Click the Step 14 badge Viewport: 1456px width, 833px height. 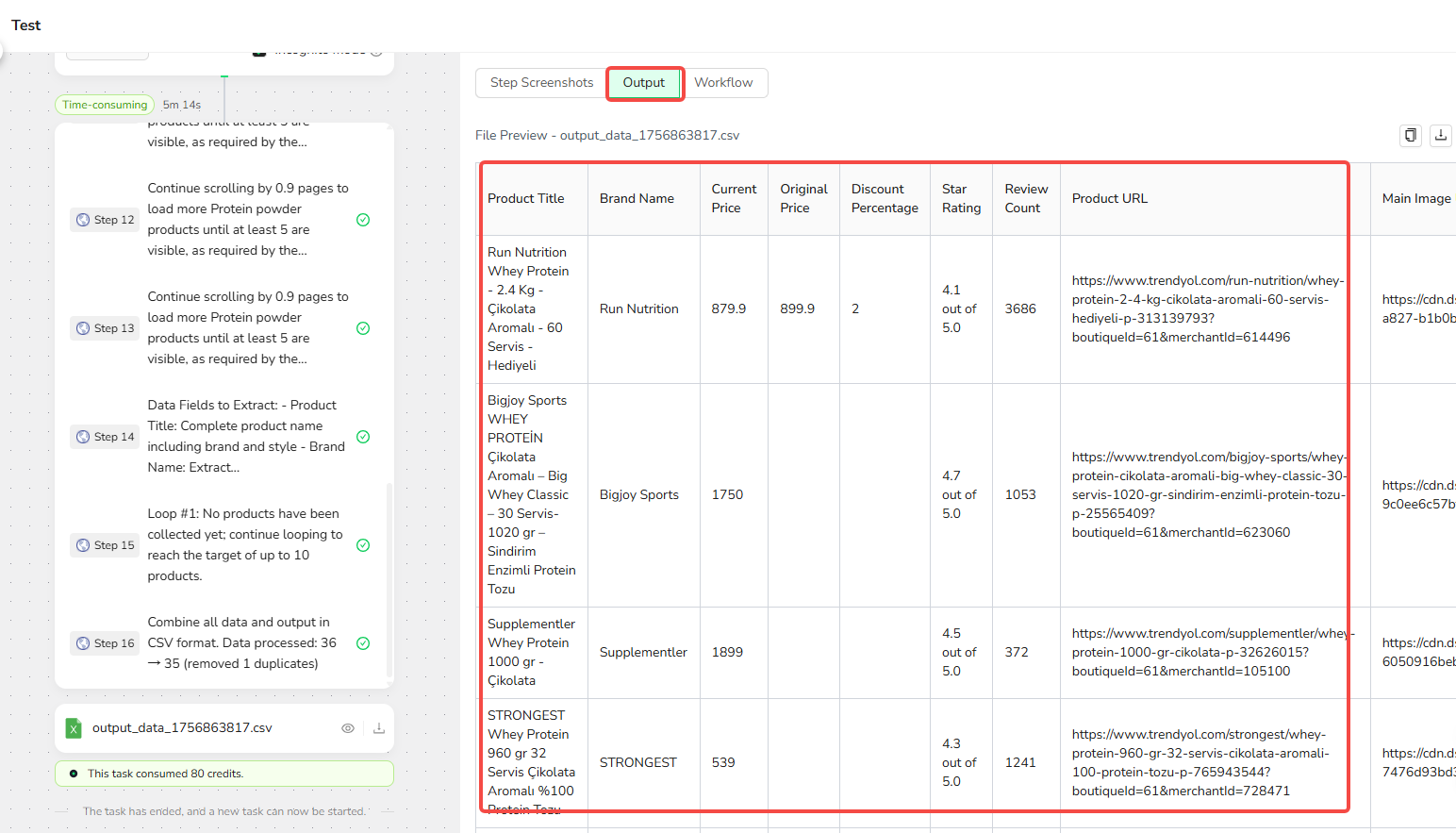105,437
